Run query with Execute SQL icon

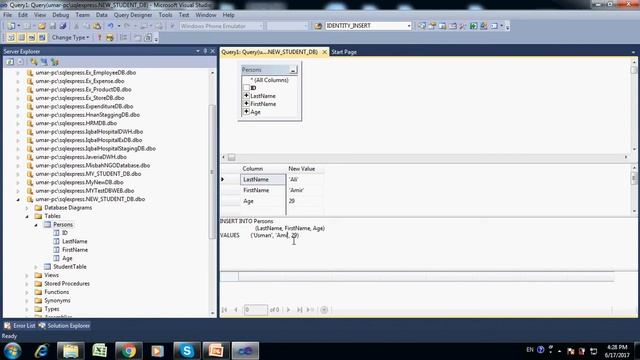[x=99, y=38]
